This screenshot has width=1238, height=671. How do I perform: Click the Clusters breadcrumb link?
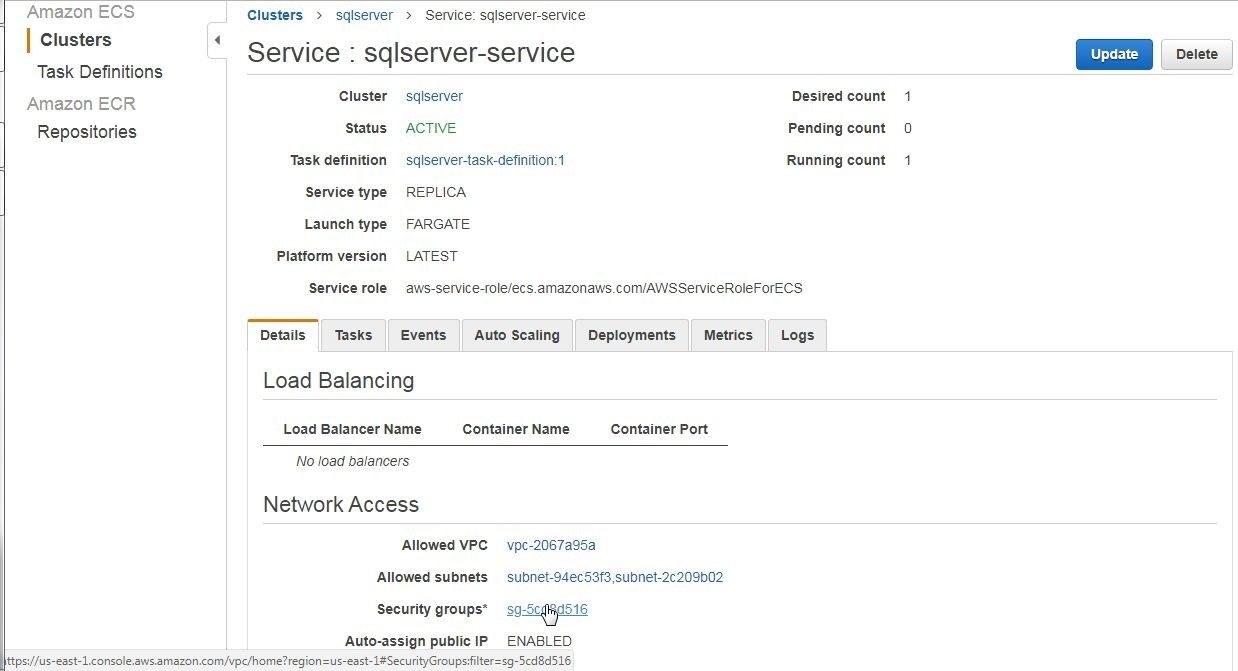point(275,15)
